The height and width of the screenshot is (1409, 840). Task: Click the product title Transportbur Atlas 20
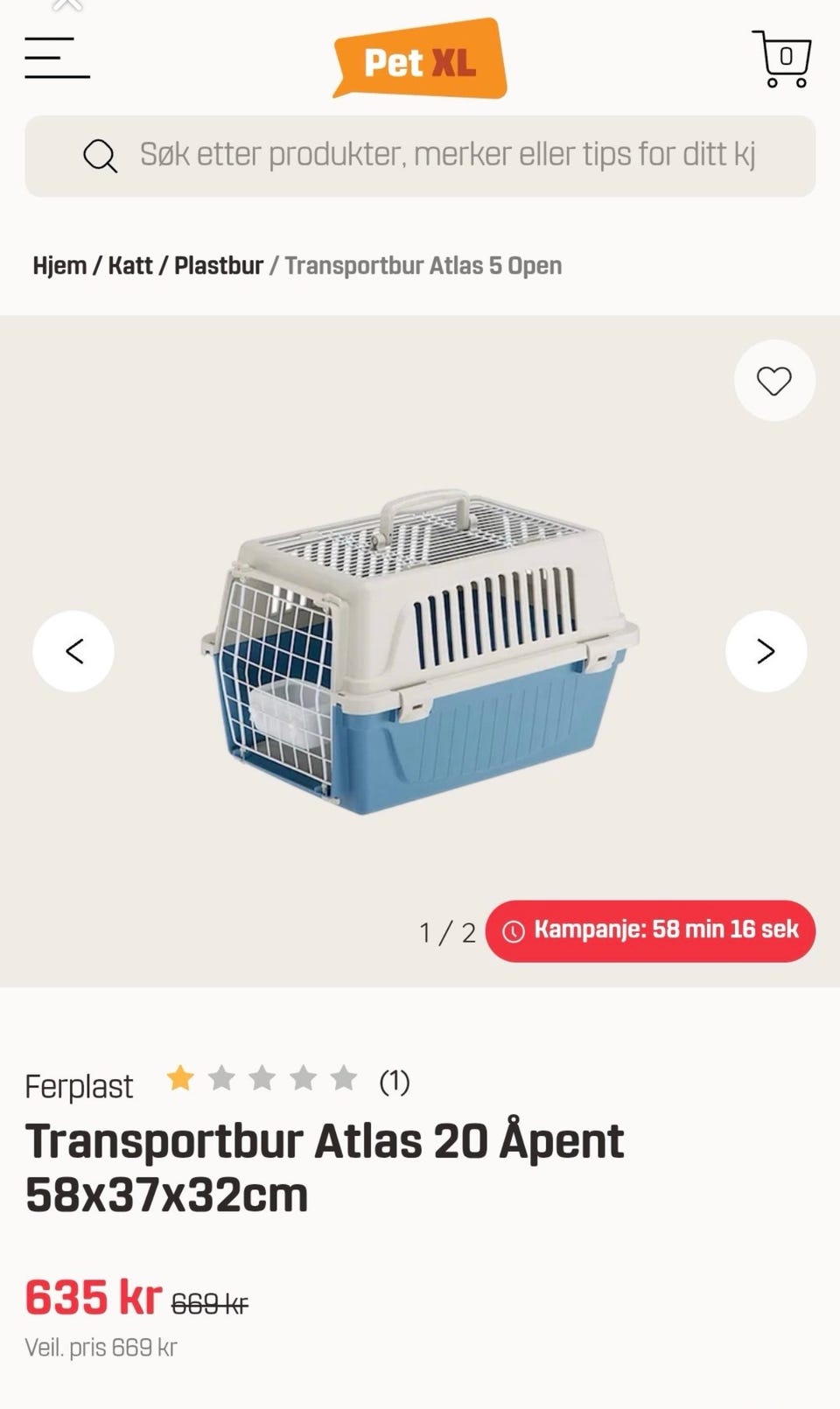[325, 1167]
